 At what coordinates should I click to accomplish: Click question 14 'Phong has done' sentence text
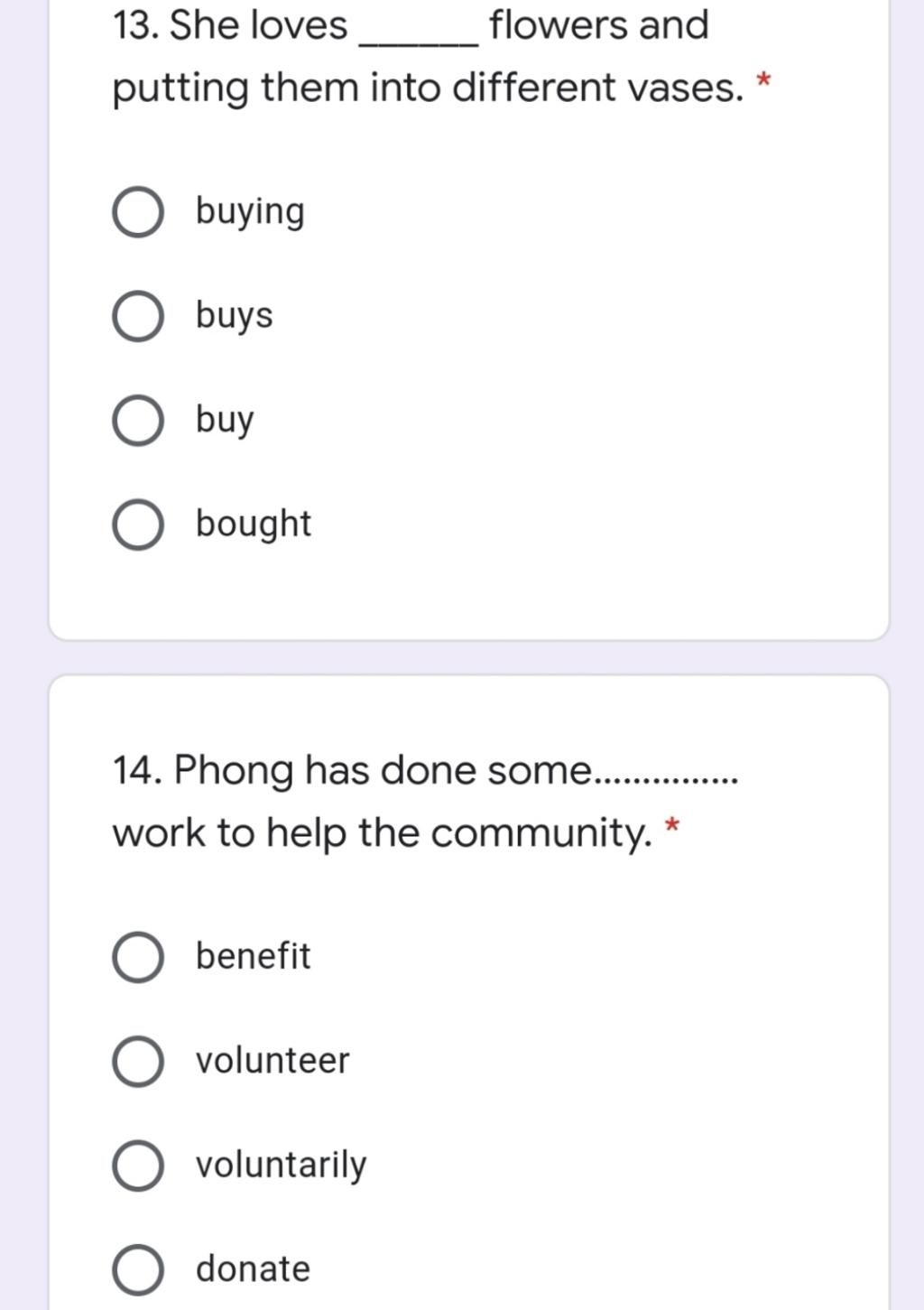point(425,802)
